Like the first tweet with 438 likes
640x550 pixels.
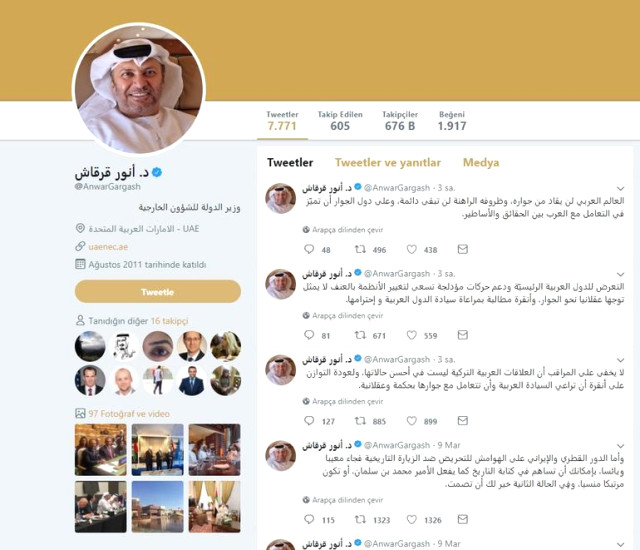[411, 249]
